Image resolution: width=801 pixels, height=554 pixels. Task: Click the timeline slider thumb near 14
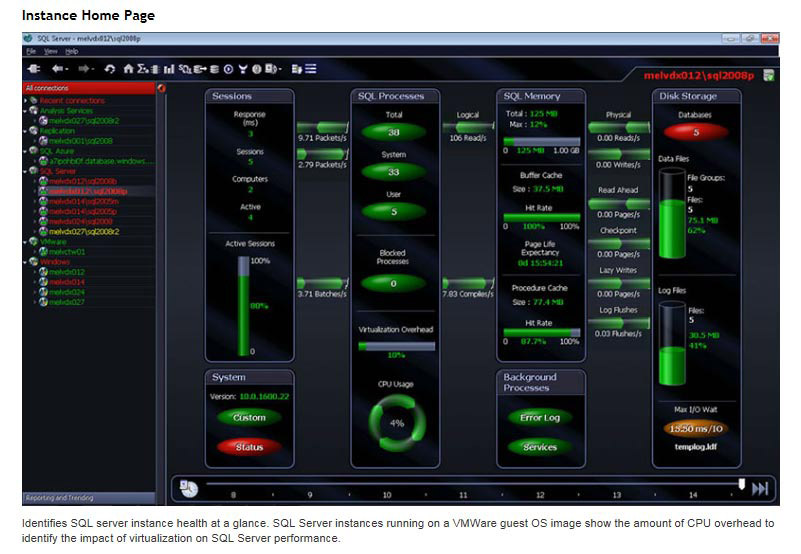click(742, 483)
